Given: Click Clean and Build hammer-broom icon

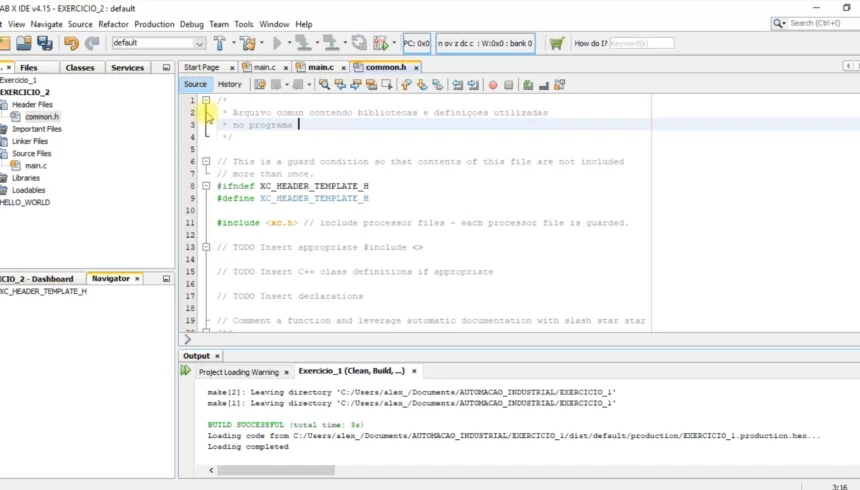Looking at the screenshot, I should point(248,43).
